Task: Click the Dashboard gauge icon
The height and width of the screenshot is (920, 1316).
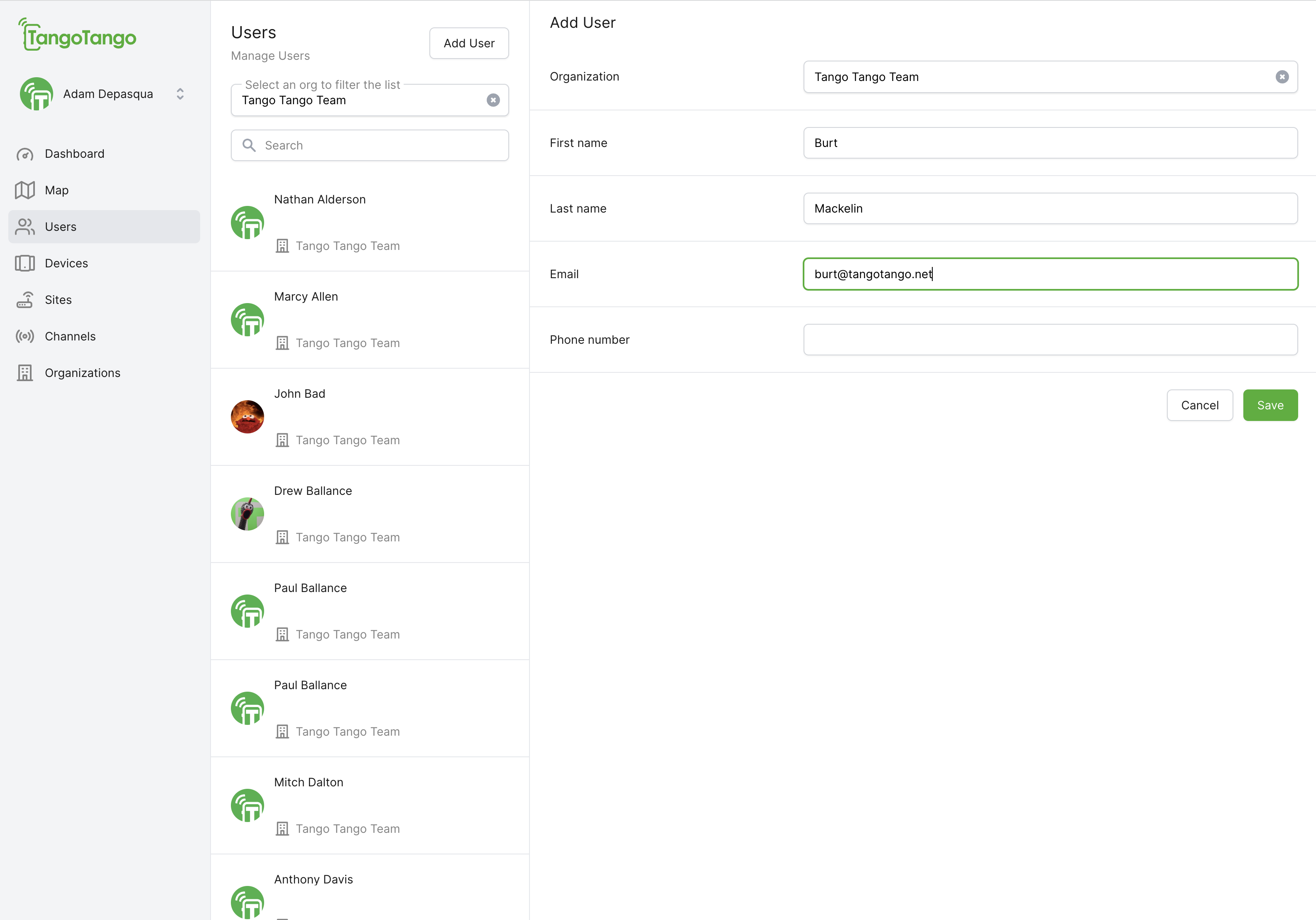Action: [25, 154]
